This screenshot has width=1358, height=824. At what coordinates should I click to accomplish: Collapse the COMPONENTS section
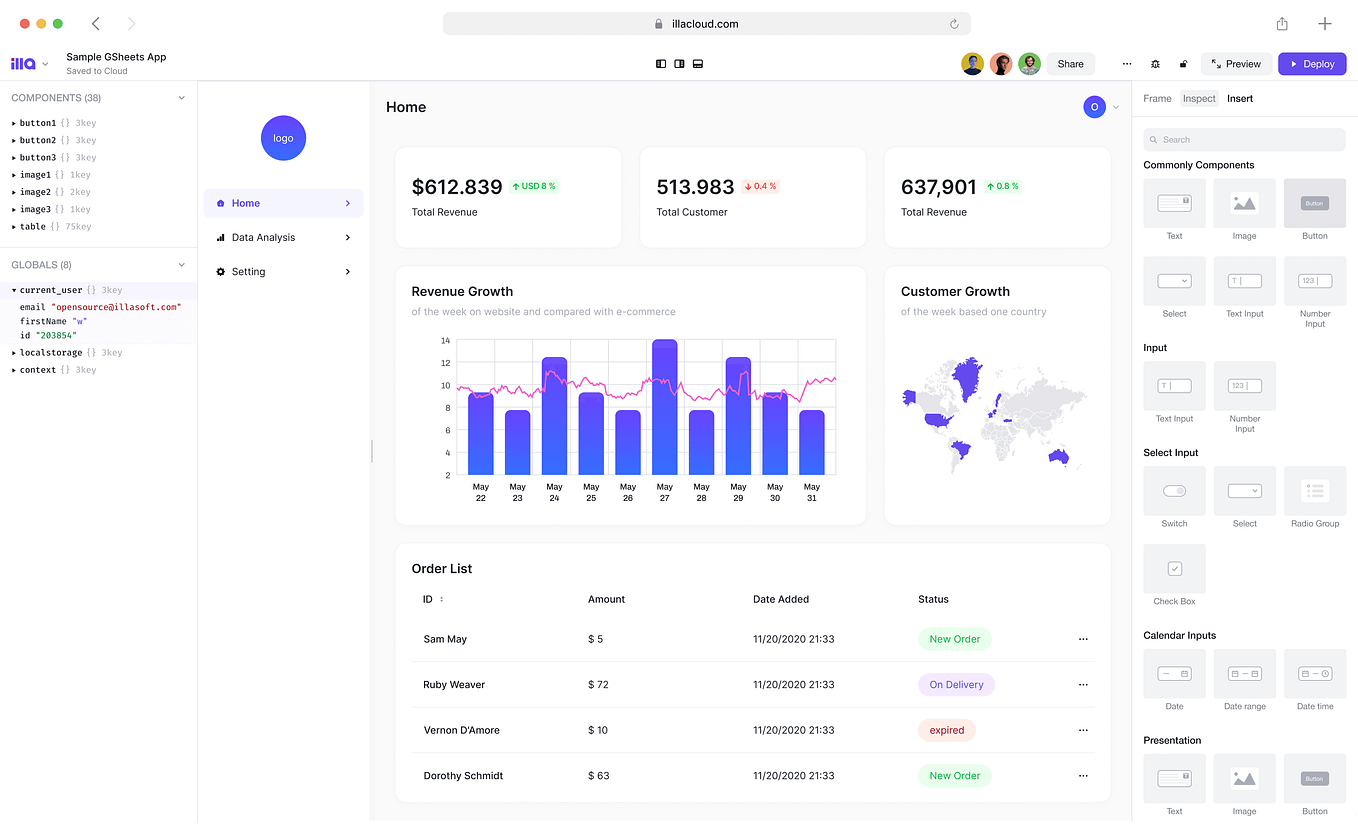pos(182,97)
